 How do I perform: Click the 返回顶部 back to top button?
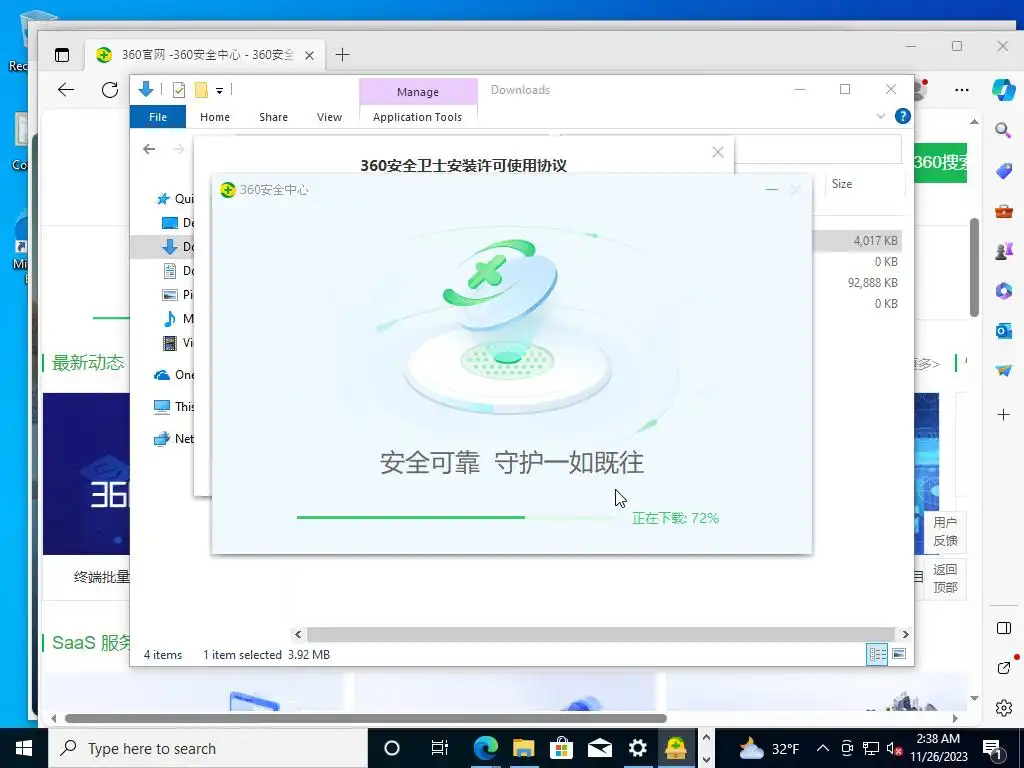[945, 578]
